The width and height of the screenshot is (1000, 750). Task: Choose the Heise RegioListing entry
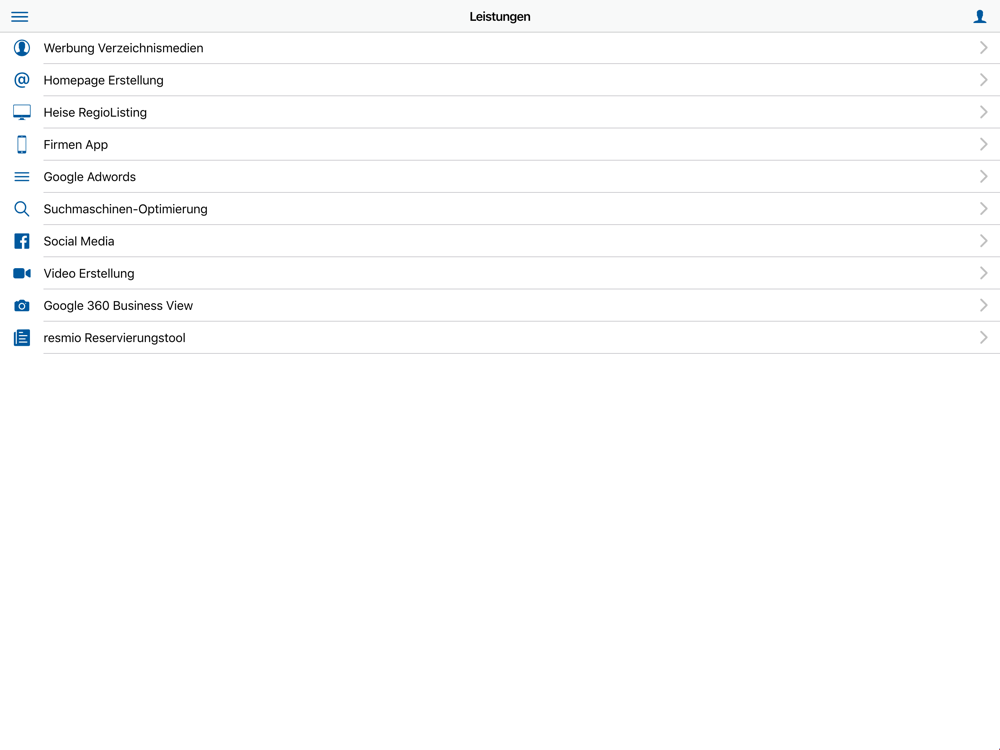(x=500, y=112)
